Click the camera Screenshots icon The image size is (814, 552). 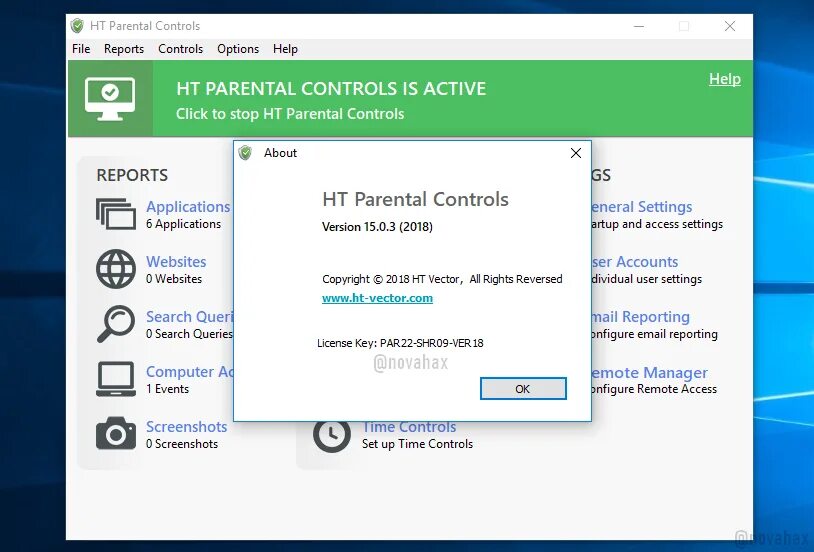point(116,433)
